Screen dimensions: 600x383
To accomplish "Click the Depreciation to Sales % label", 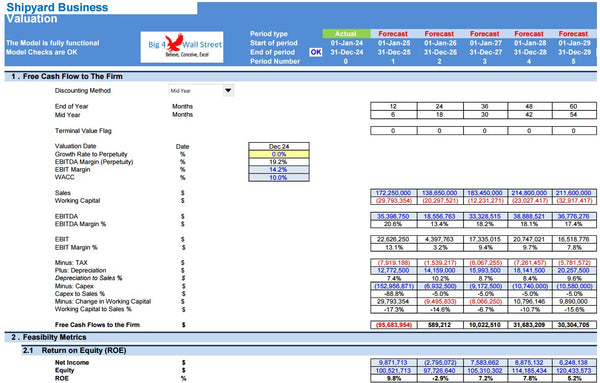I will [88, 278].
